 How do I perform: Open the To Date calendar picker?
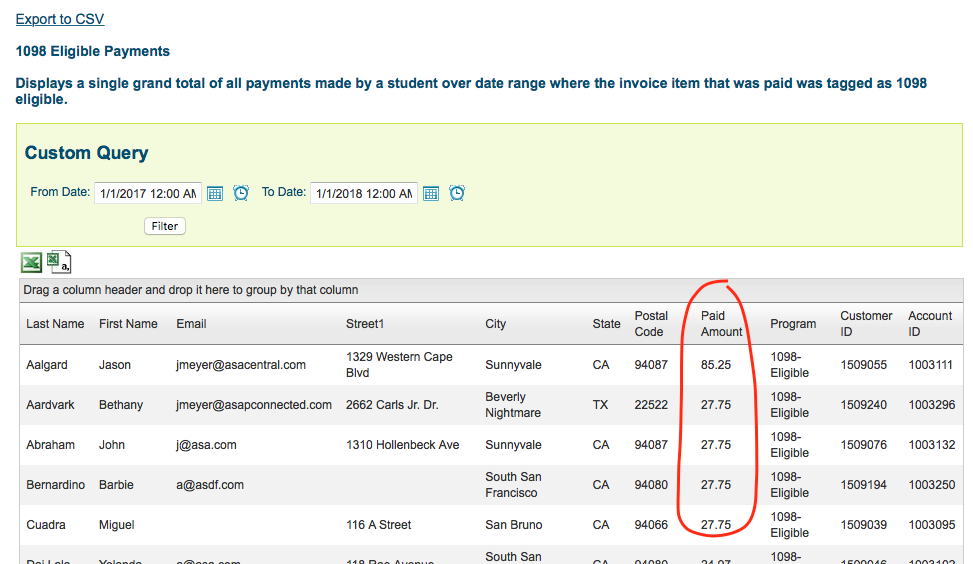pyautogui.click(x=431, y=193)
